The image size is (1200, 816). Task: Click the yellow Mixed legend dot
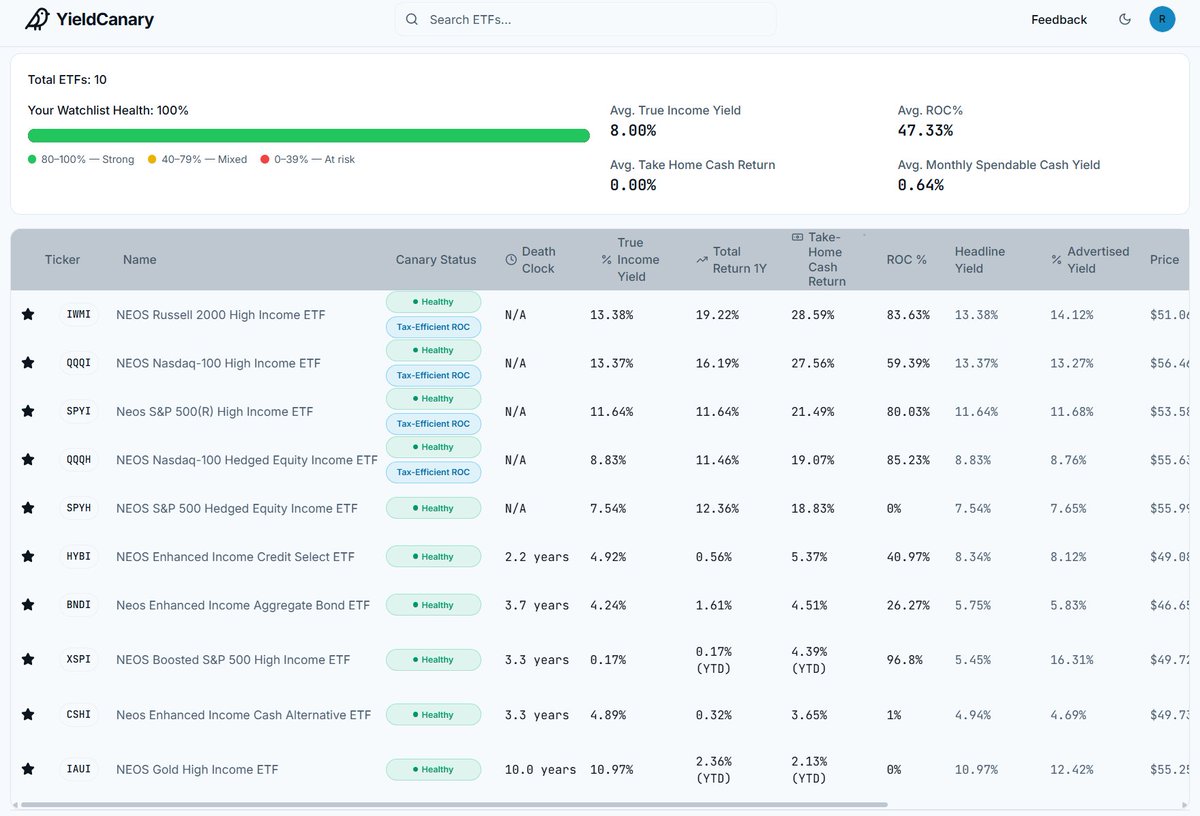point(152,159)
